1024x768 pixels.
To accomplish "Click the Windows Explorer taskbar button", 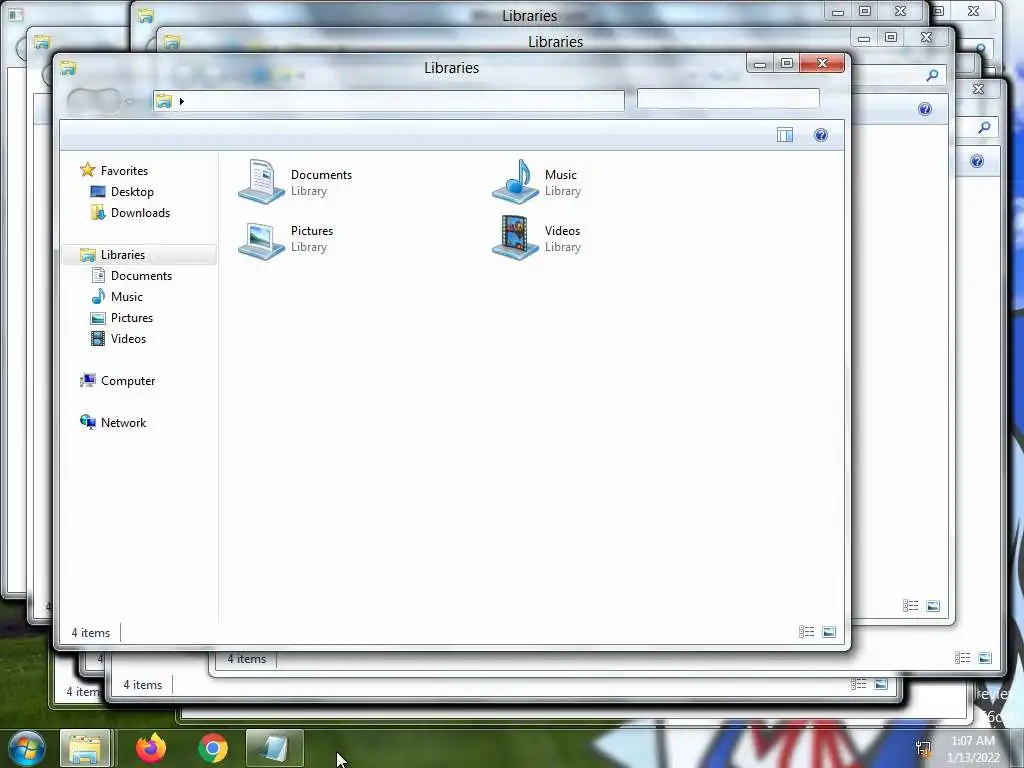I will [x=85, y=748].
